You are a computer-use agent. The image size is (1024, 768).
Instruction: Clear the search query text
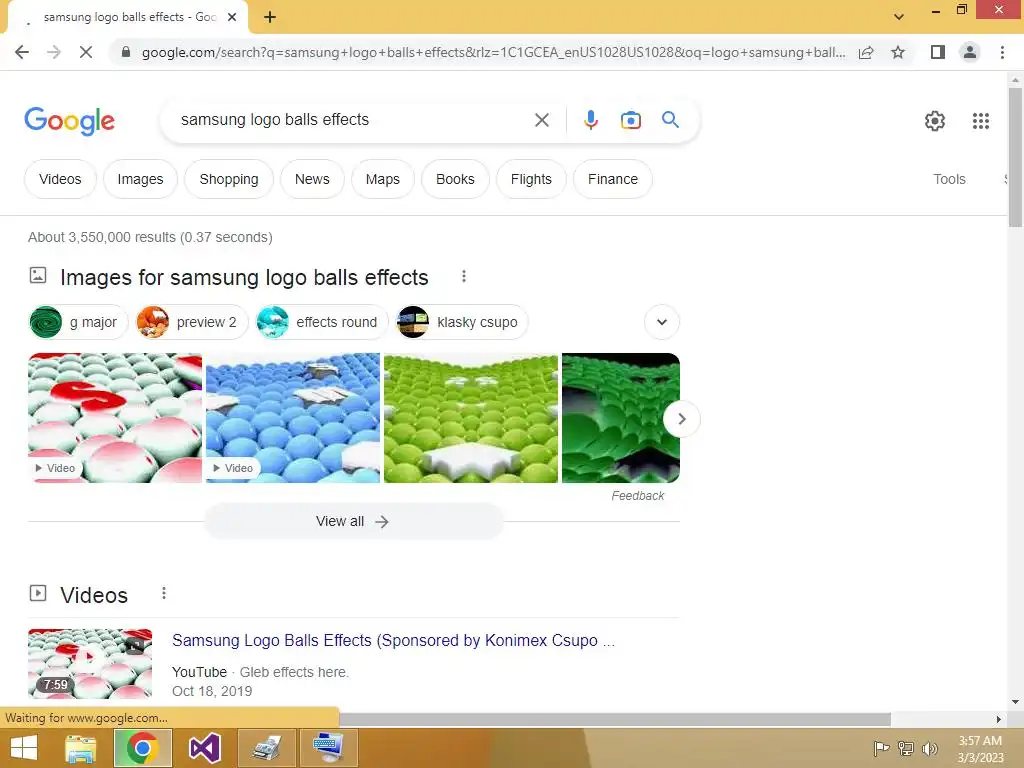coord(541,120)
